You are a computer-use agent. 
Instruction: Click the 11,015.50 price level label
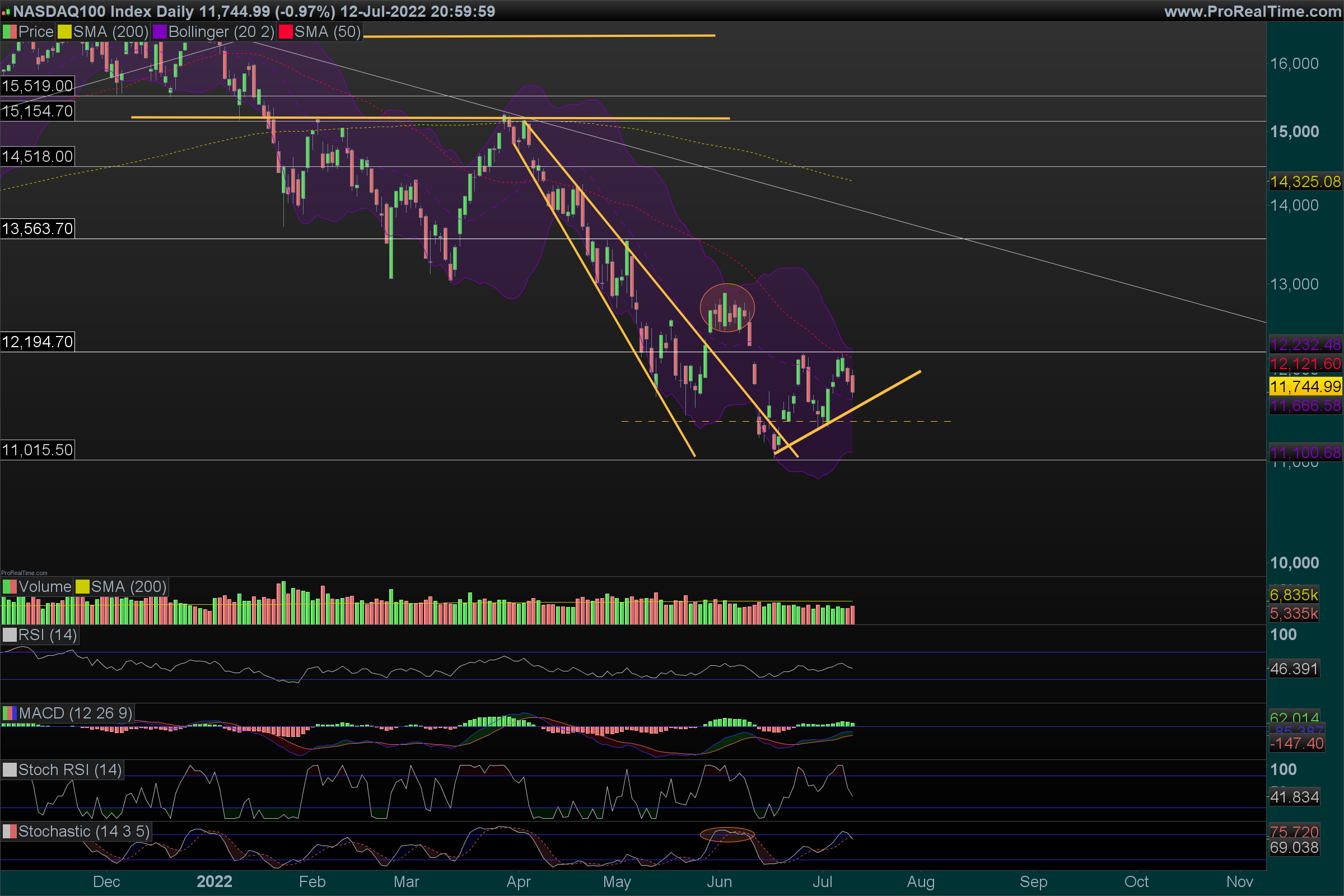point(38,450)
